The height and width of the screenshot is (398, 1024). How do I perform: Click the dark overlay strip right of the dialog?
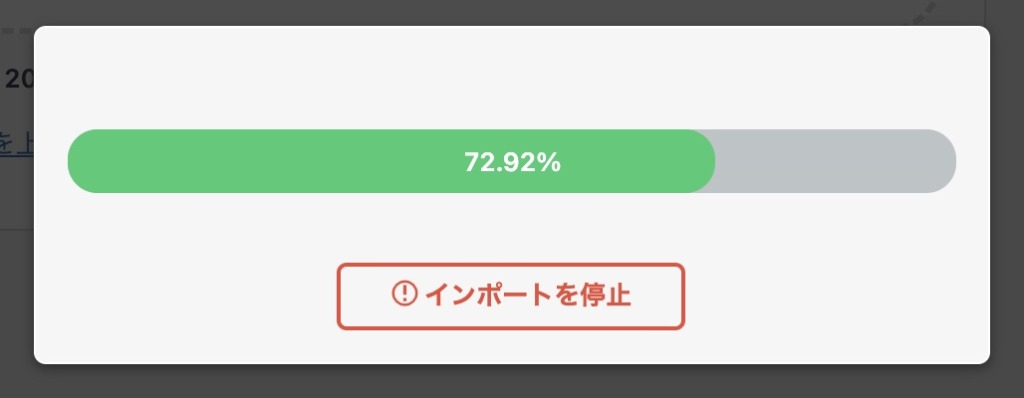[x=1007, y=196]
